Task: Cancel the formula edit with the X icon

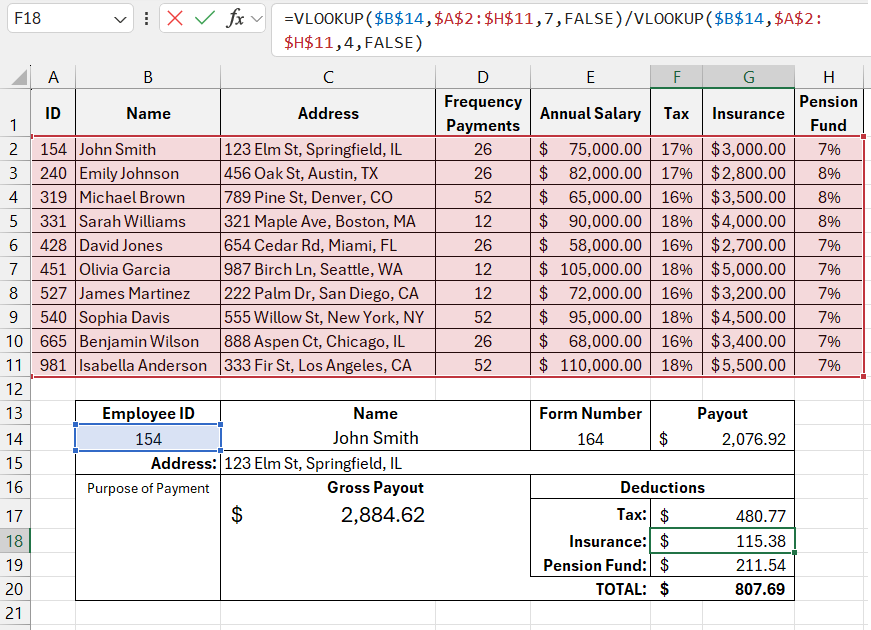Action: coord(176,19)
